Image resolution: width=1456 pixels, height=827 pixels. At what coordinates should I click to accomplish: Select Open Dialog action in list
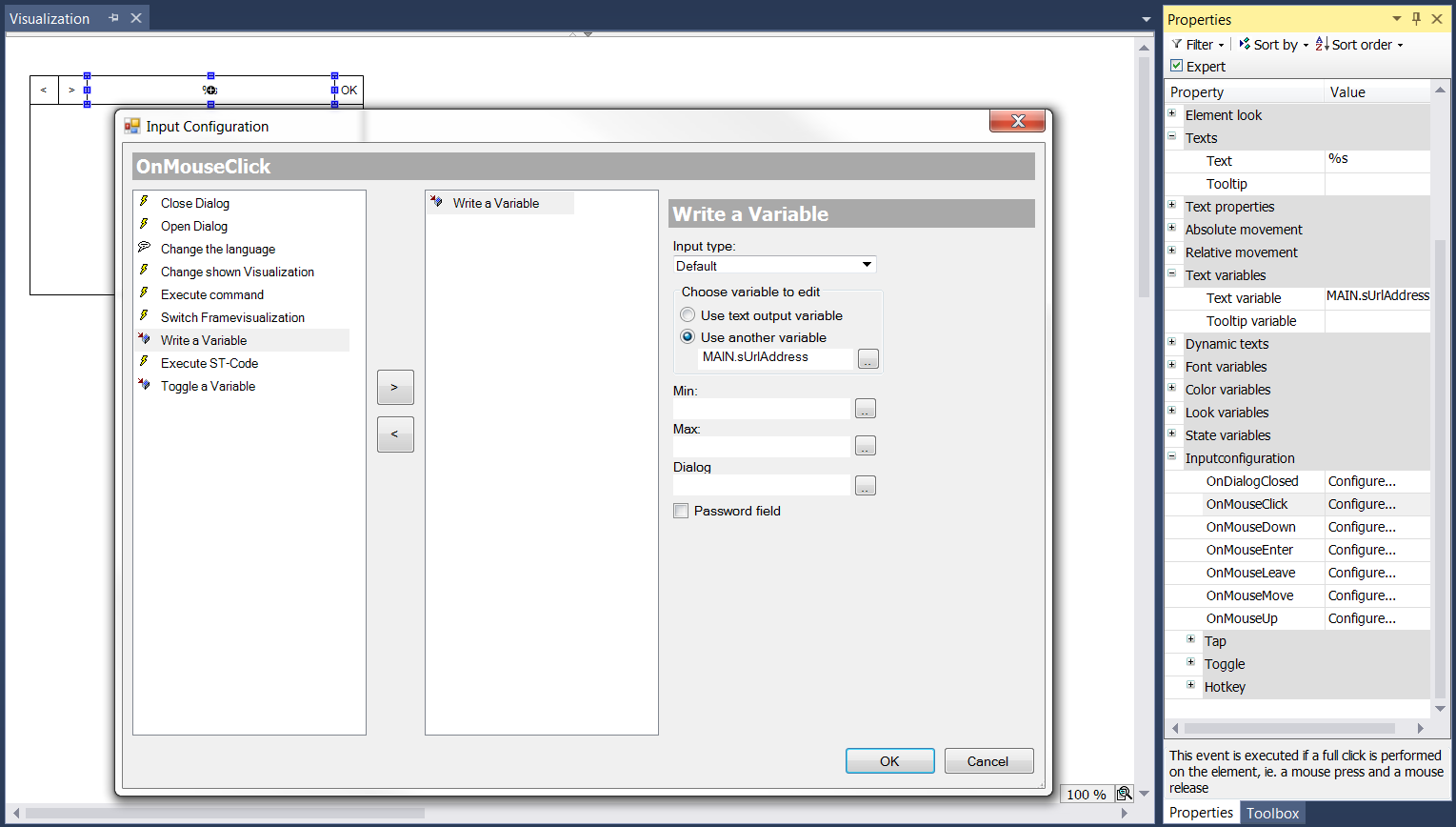(x=193, y=226)
